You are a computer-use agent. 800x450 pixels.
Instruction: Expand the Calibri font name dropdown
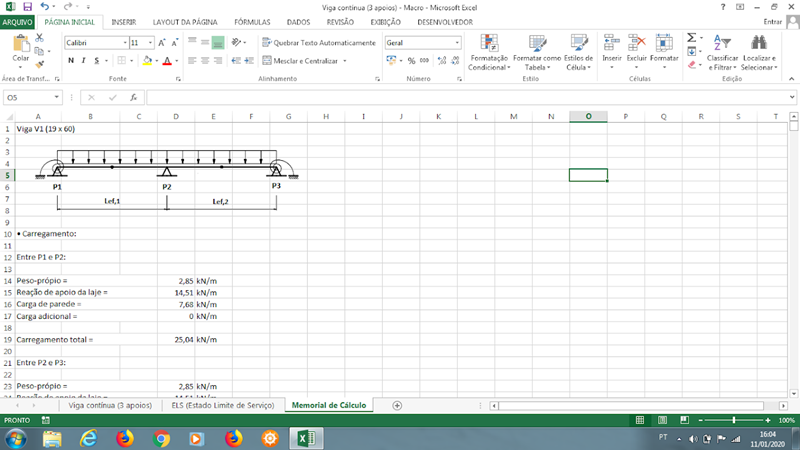(x=122, y=43)
